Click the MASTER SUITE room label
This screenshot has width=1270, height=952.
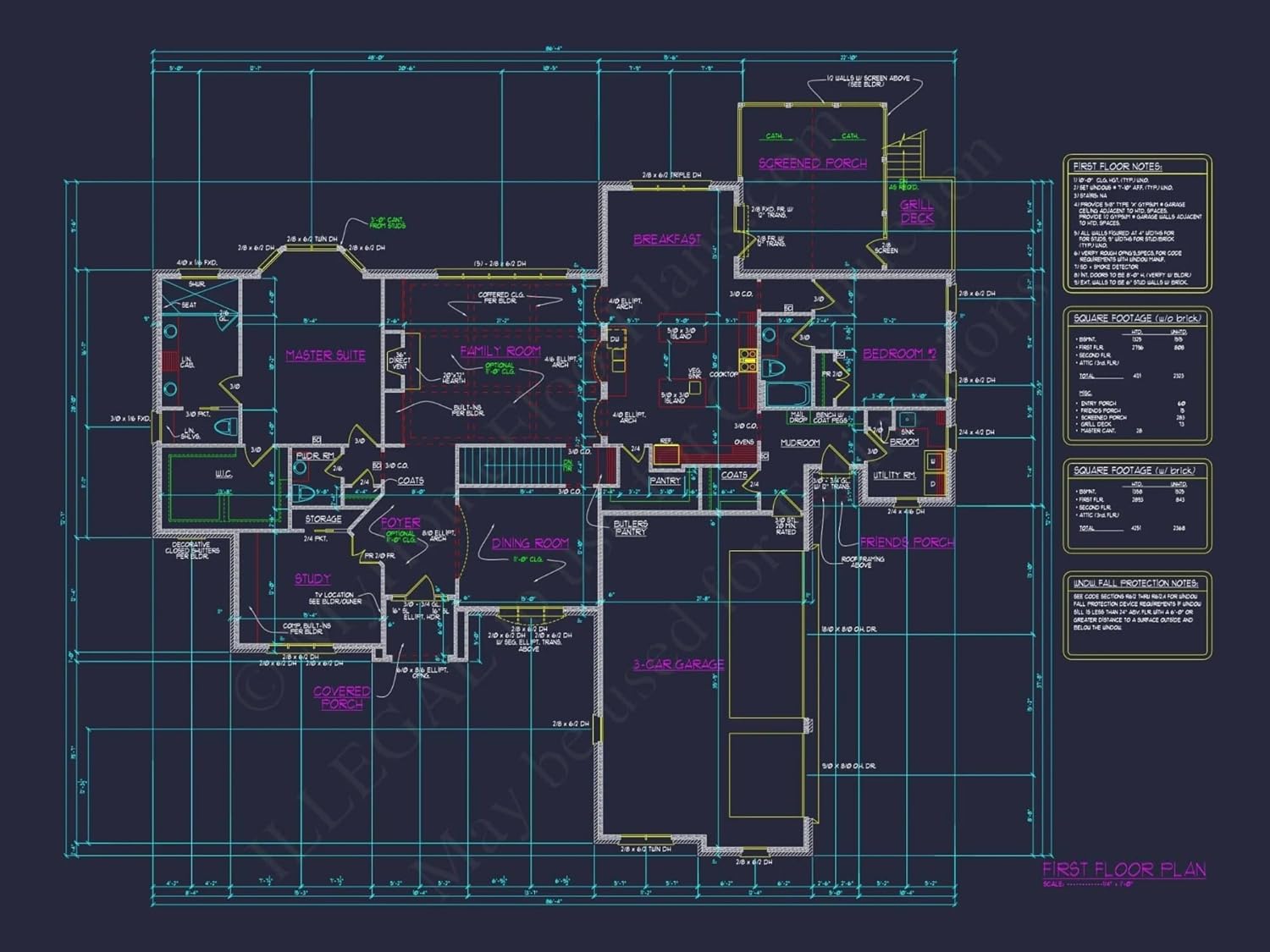click(325, 355)
